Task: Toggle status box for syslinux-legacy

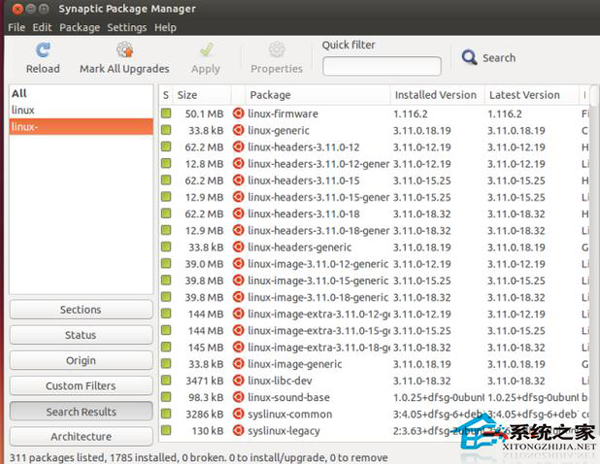Action: (x=166, y=430)
